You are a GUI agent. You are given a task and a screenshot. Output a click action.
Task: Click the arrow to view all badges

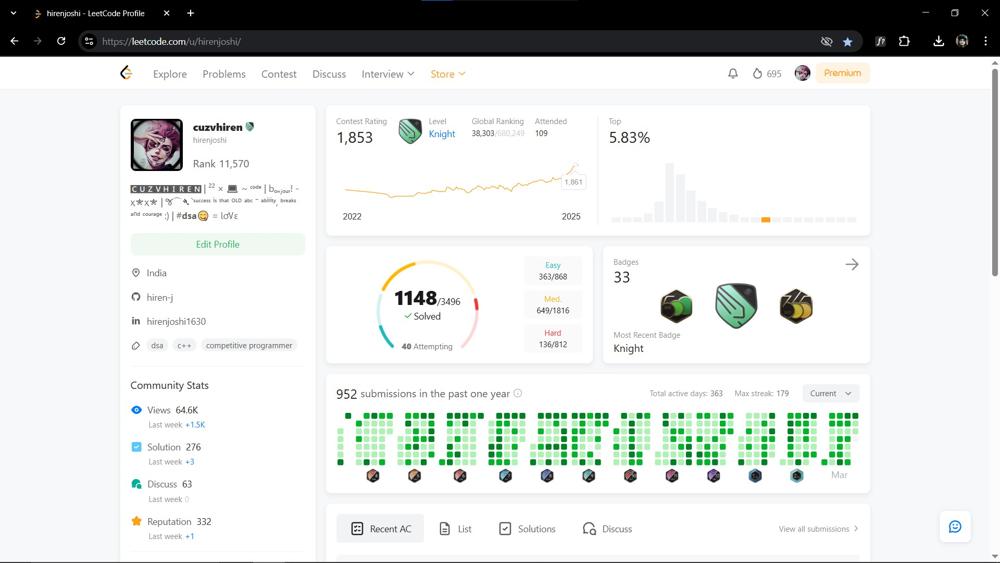pyautogui.click(x=852, y=264)
